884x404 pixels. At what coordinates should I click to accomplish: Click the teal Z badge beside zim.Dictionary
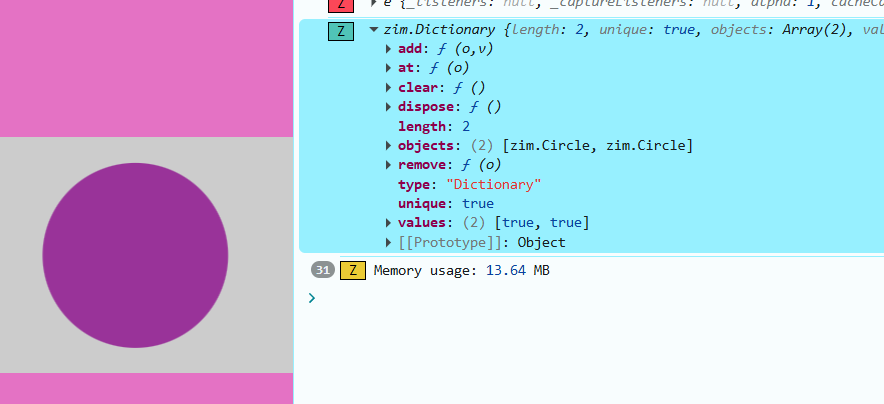click(341, 31)
